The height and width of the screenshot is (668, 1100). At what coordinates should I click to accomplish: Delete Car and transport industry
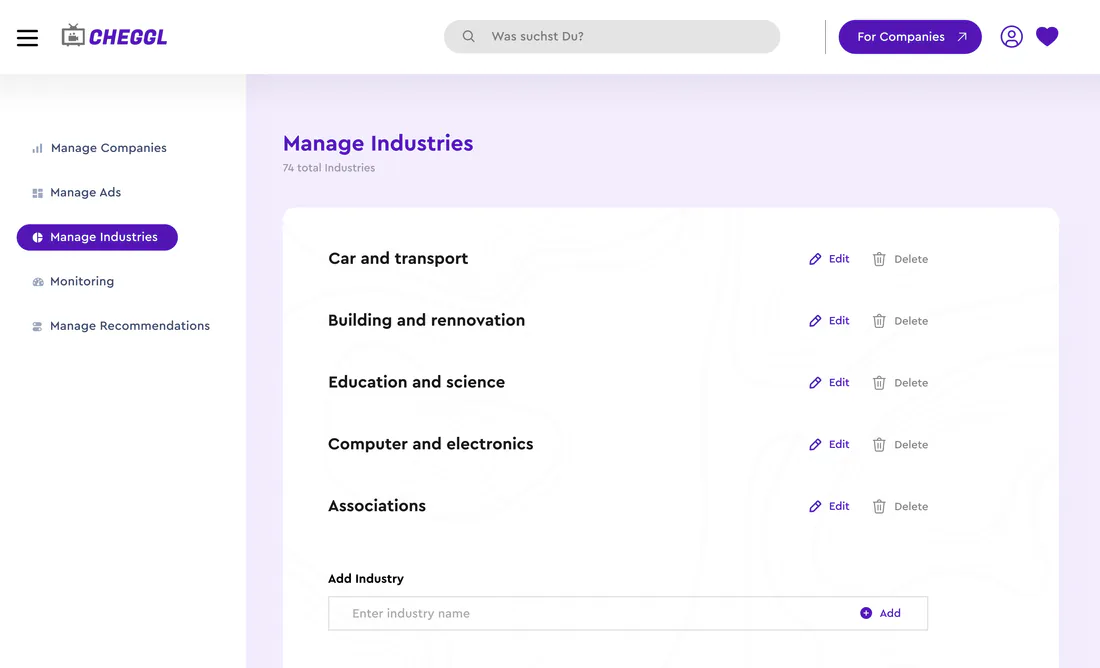coord(900,259)
